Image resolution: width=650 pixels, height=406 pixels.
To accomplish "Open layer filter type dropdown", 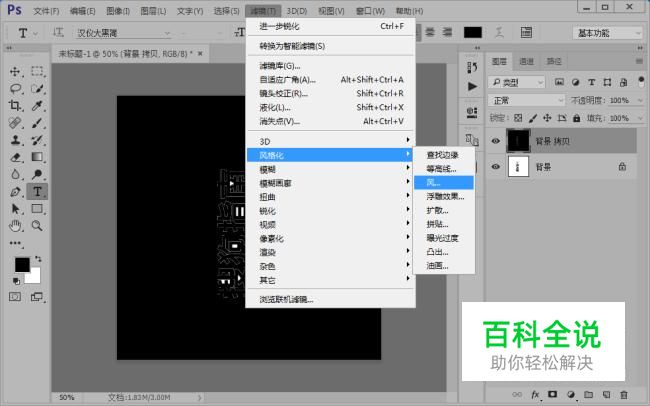I will (516, 83).
